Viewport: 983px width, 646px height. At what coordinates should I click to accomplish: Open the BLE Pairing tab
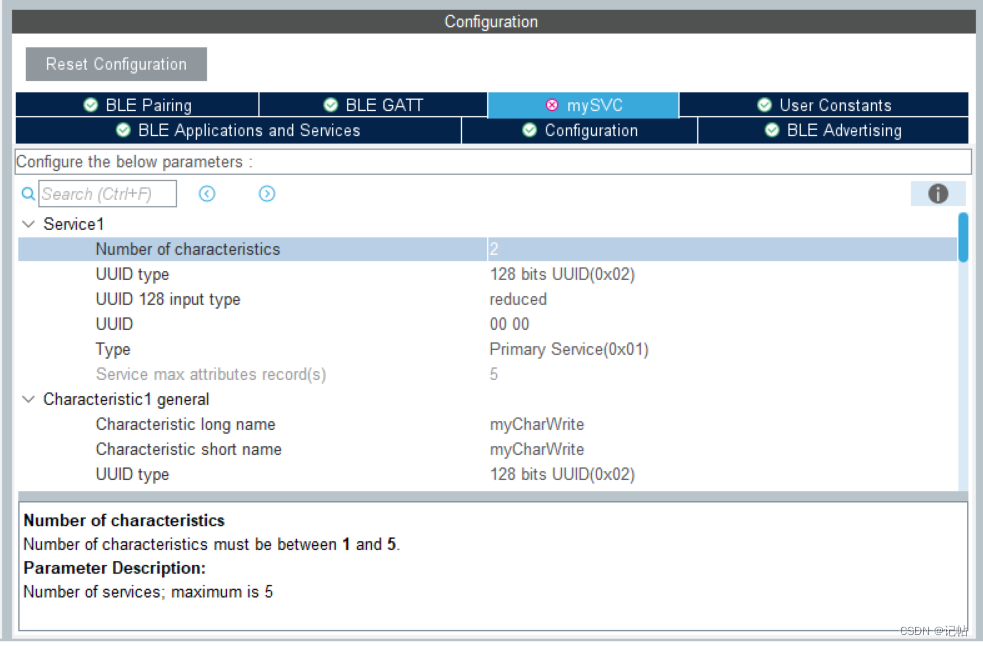(137, 105)
